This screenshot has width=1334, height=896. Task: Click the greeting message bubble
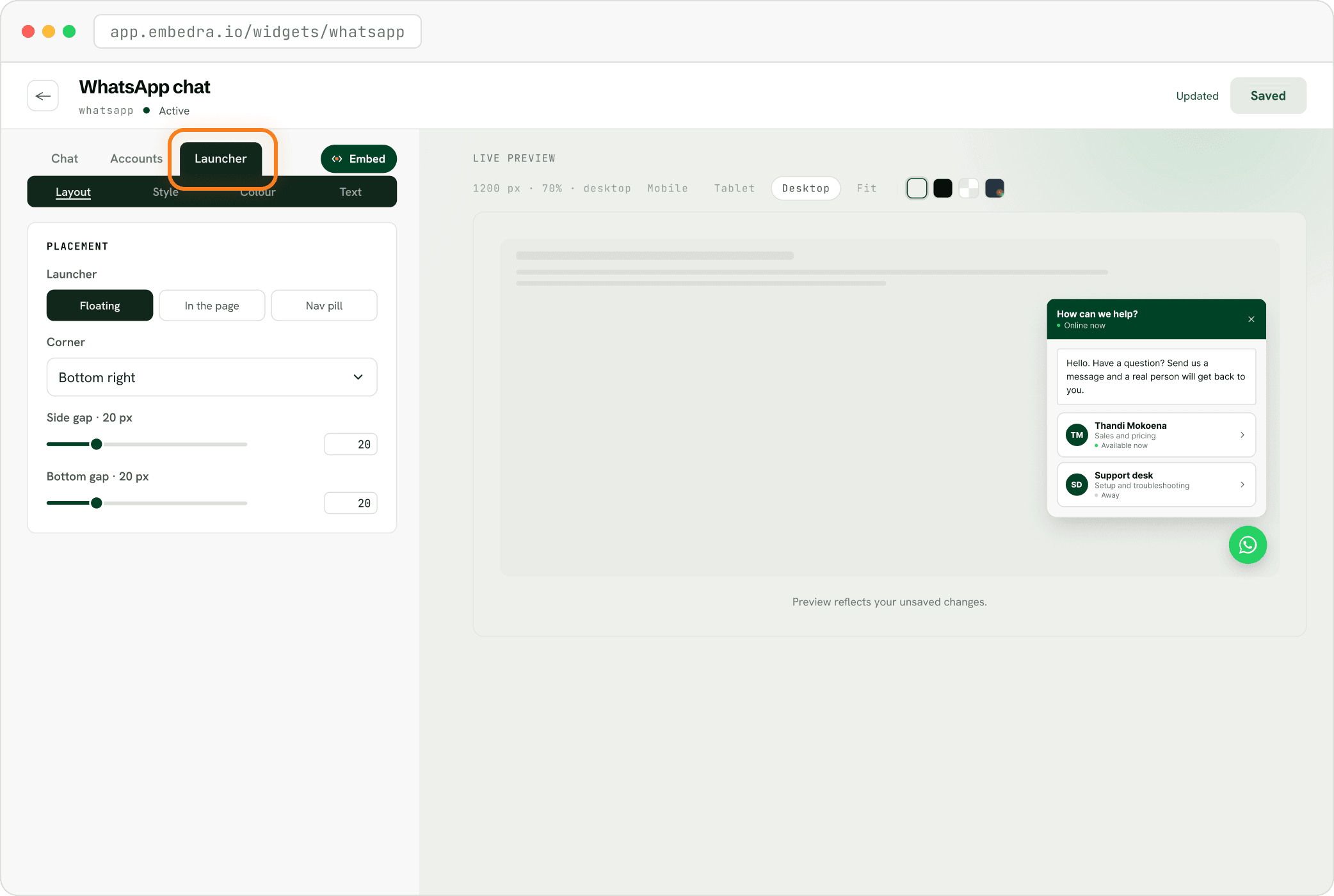[x=1156, y=376]
